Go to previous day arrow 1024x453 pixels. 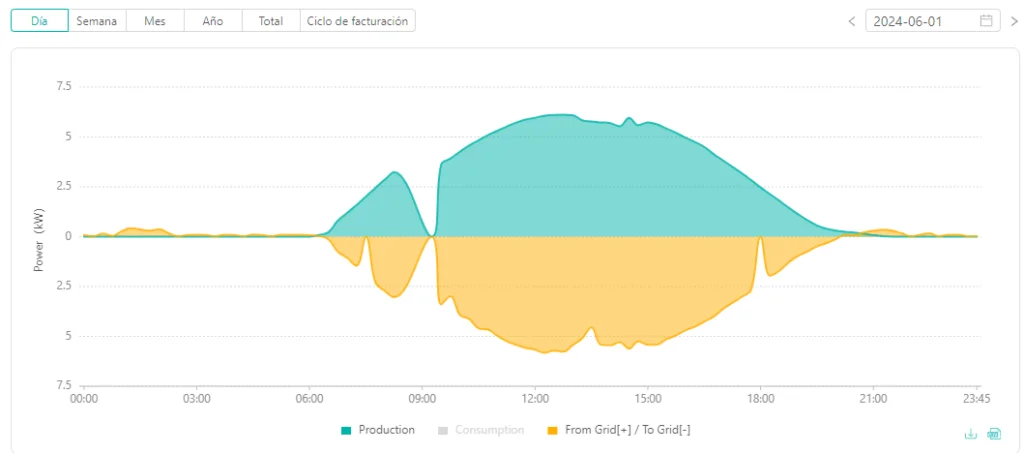(x=852, y=21)
